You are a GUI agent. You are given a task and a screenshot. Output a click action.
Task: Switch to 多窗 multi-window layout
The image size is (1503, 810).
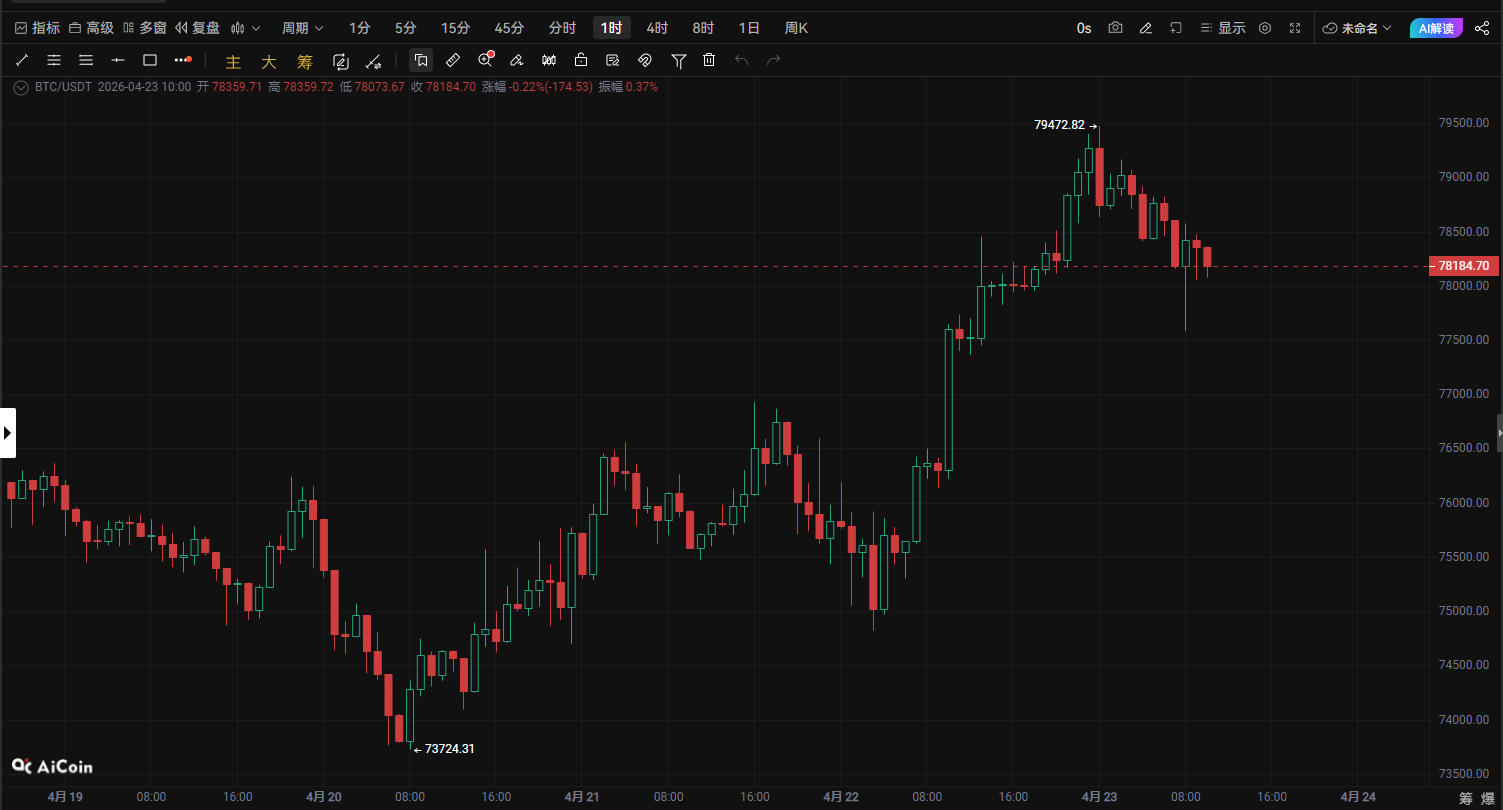coord(144,28)
